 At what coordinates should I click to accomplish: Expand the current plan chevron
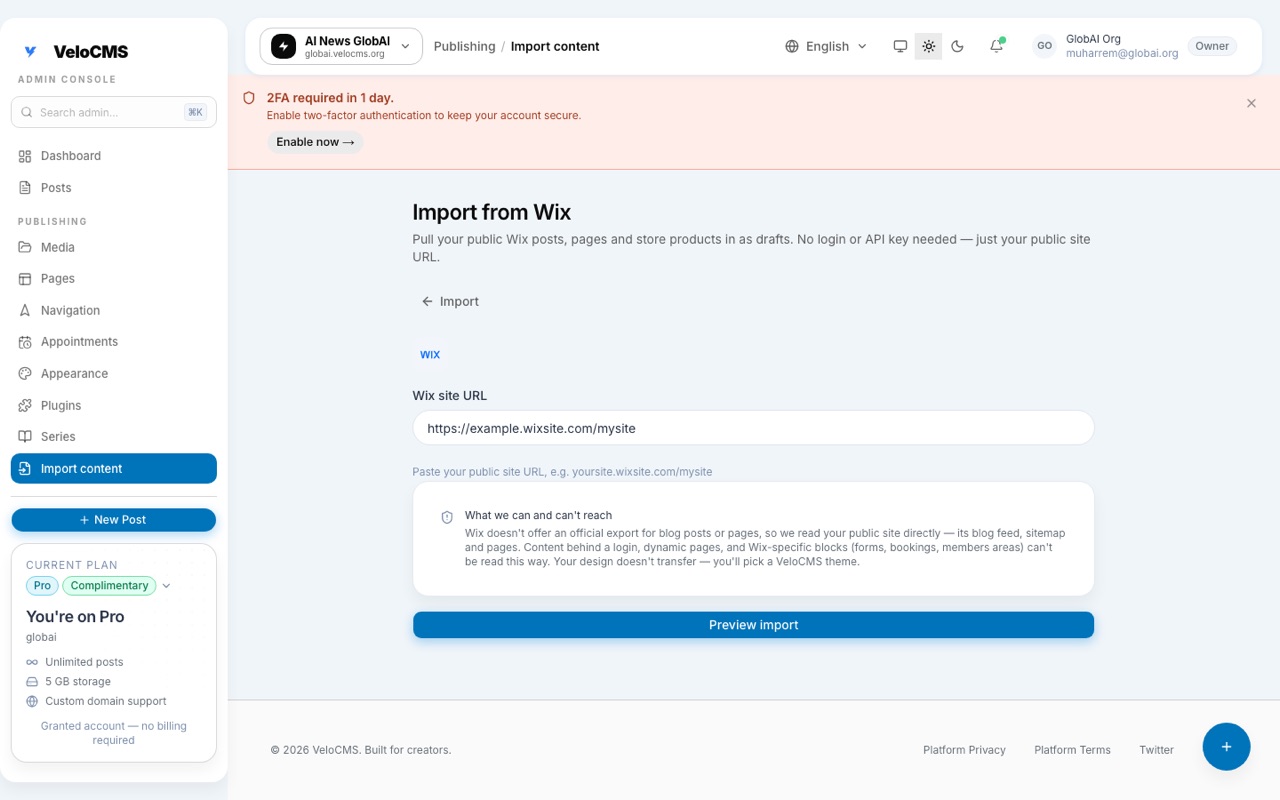pyautogui.click(x=166, y=586)
